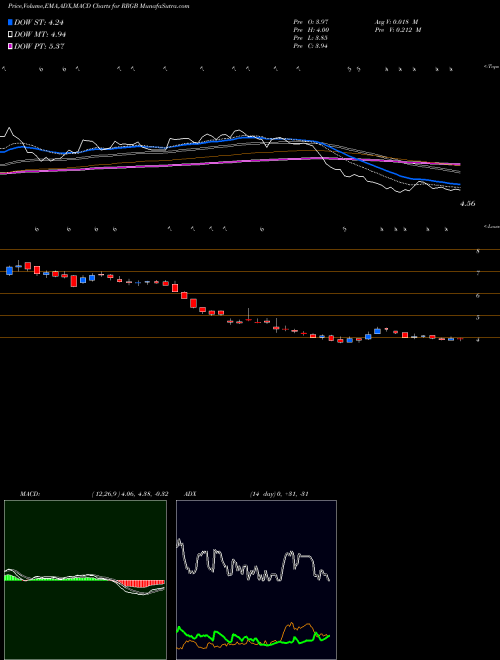Image resolution: width=500 pixels, height=660 pixels.
Task: Click the MACD panel title label
Action: point(30,494)
